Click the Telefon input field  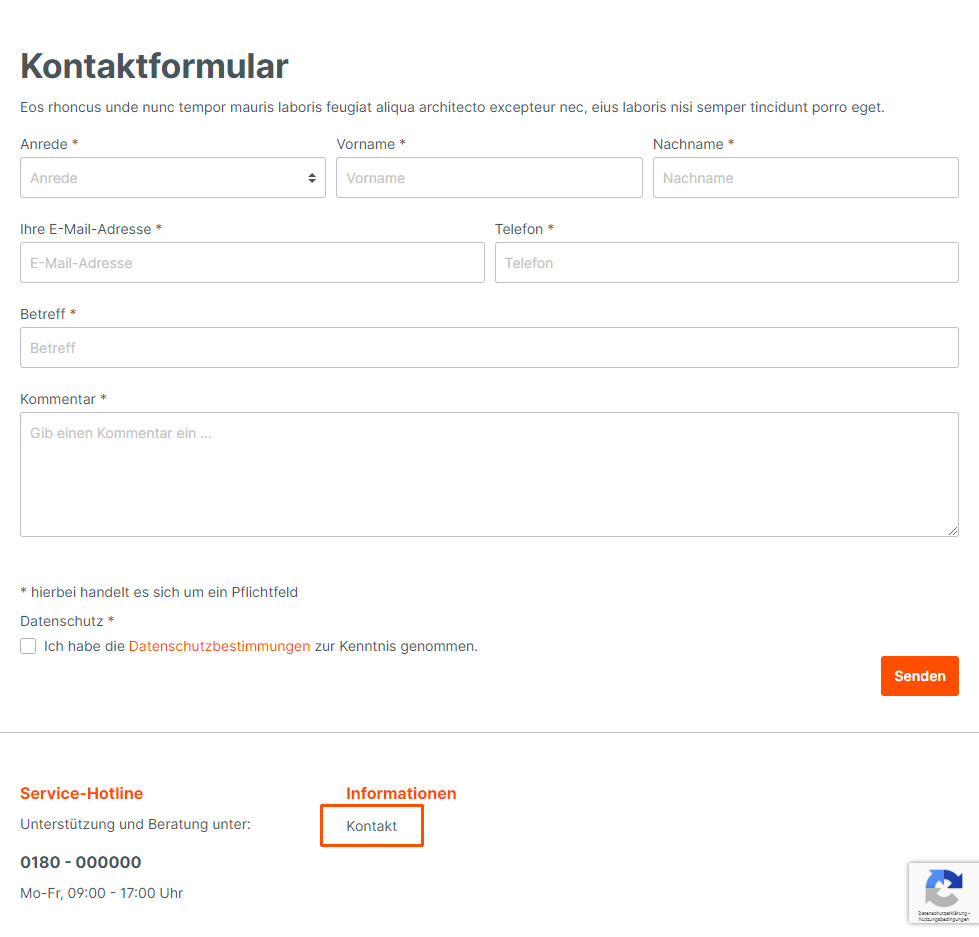(726, 263)
